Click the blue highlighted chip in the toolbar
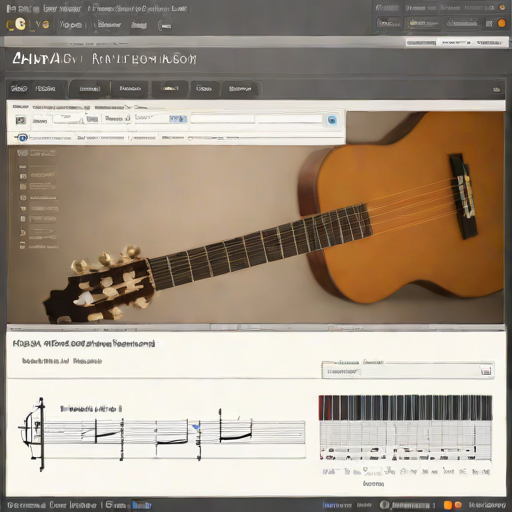The height and width of the screenshot is (512, 512). coord(178,119)
